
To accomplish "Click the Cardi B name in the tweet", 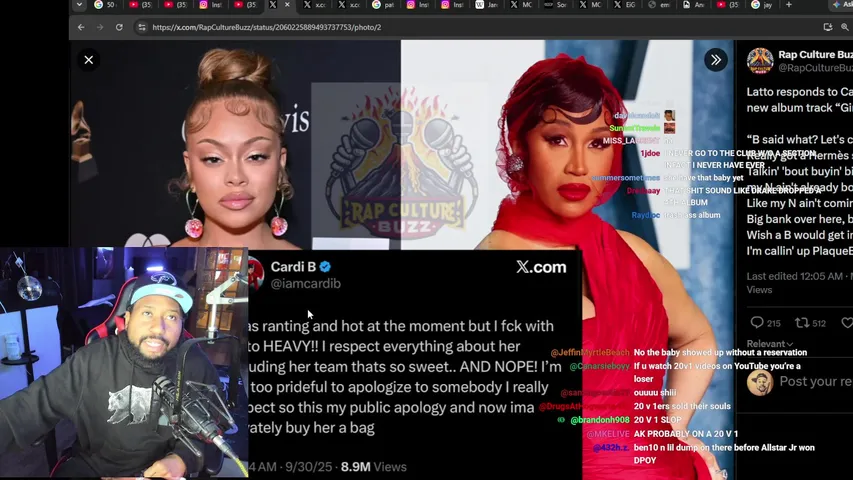I will pos(293,267).
